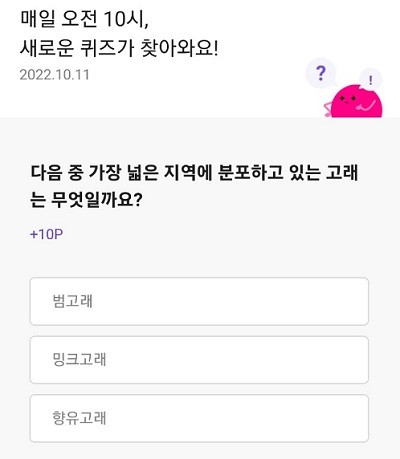The height and width of the screenshot is (459, 400).
Task: Click the purple question mark bubble
Action: tap(320, 73)
